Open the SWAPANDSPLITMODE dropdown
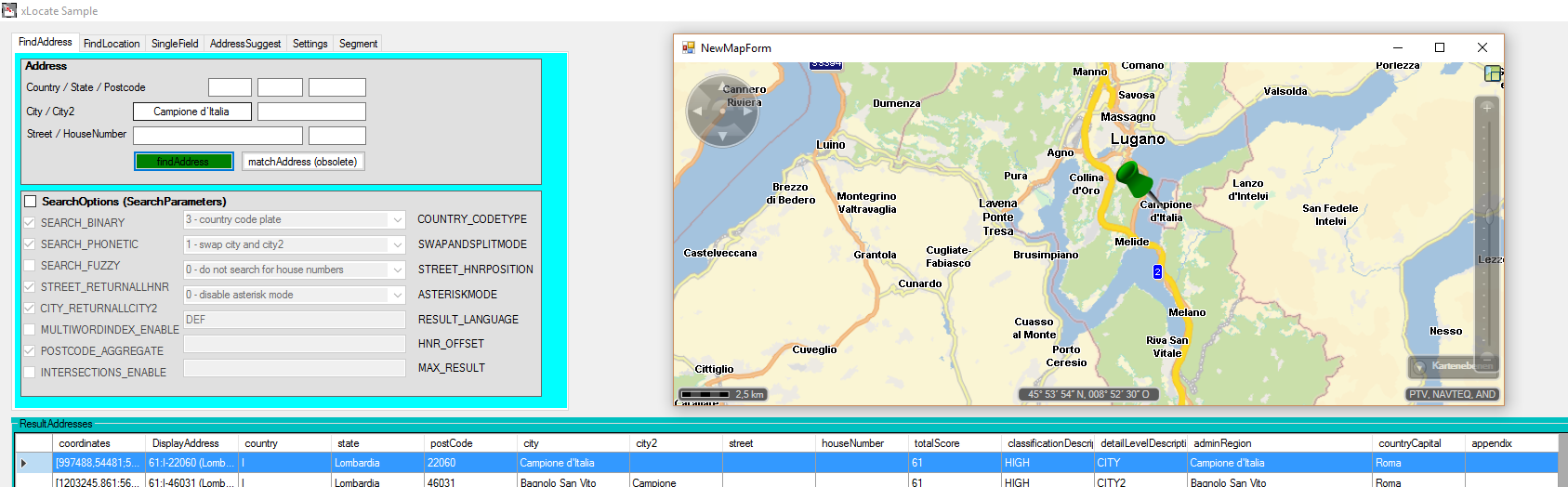This screenshot has height=487, width=1568. [397, 245]
